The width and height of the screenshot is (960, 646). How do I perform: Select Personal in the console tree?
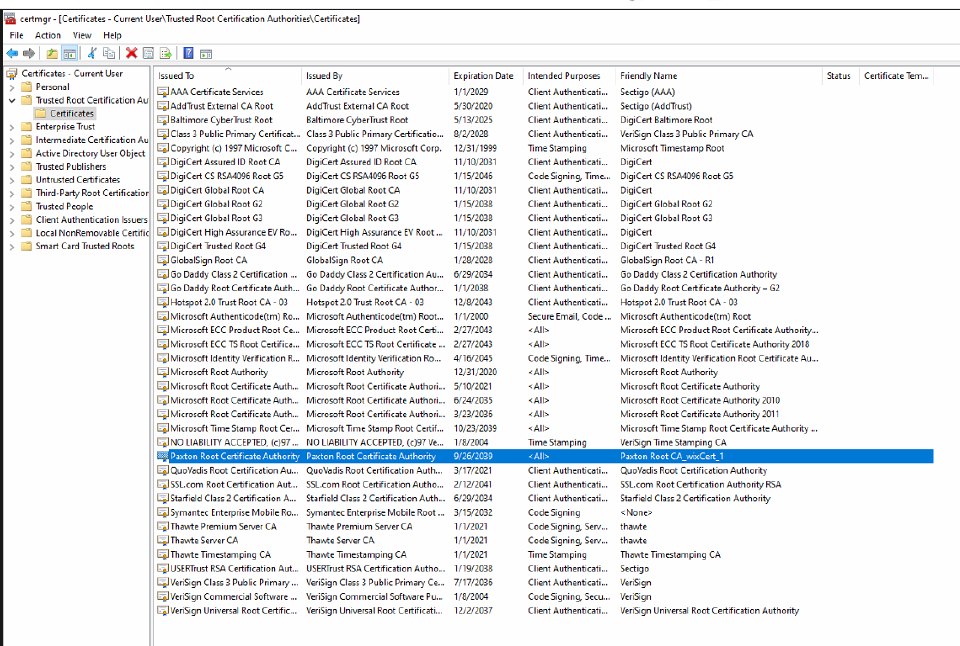click(x=53, y=87)
